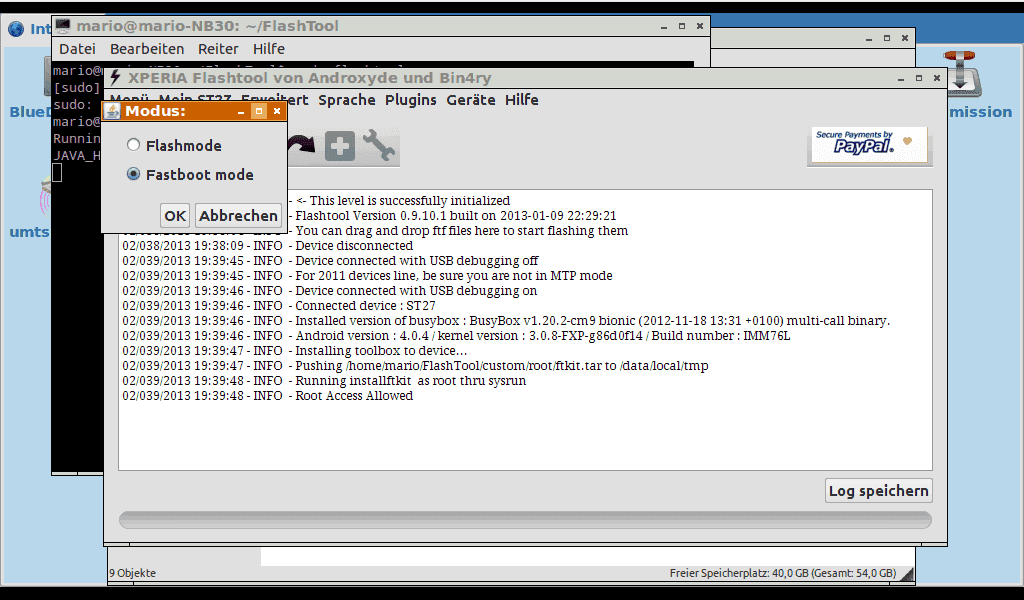The image size is (1024, 600).
Task: Minimize the Modus dialog
Action: pos(241,112)
